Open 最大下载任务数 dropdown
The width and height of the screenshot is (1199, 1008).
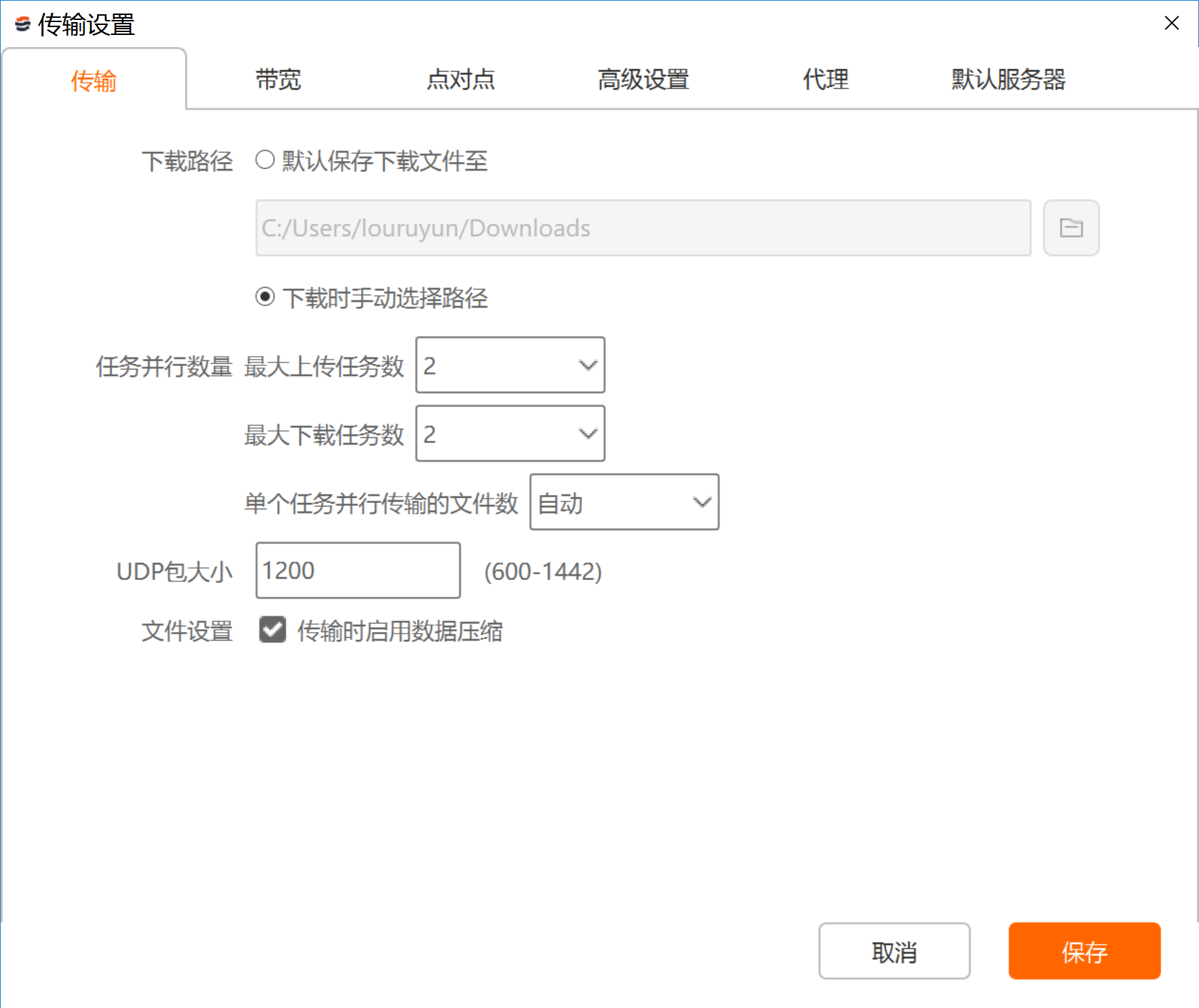[x=510, y=433]
